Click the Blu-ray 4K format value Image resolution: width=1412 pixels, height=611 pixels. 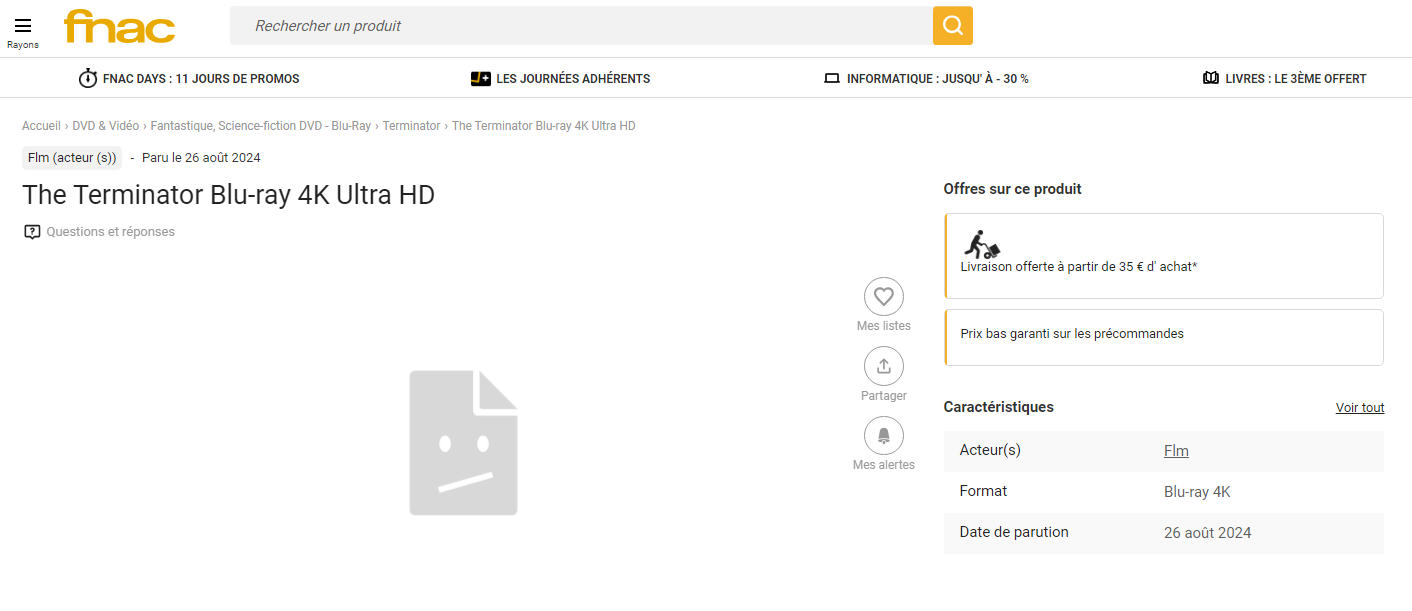click(1197, 492)
